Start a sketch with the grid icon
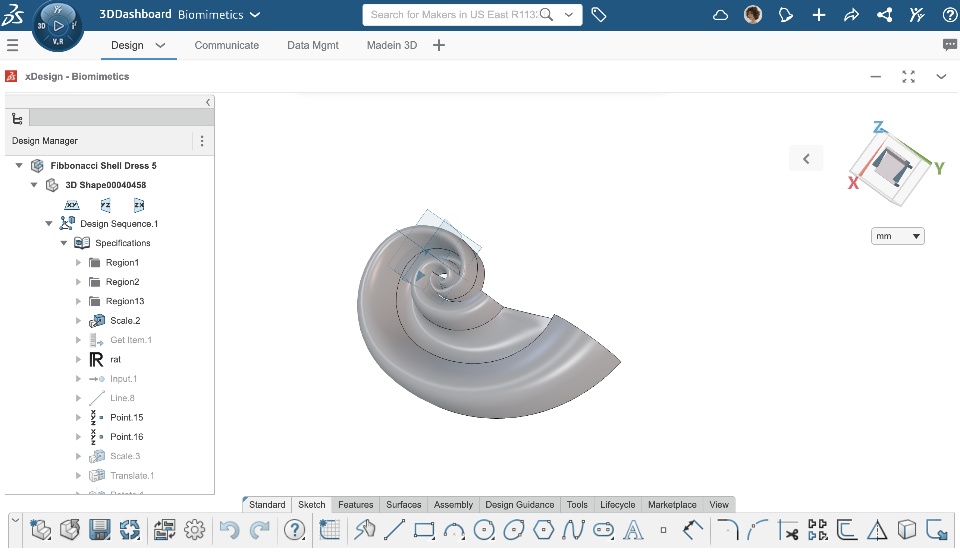960x555 pixels. [330, 529]
